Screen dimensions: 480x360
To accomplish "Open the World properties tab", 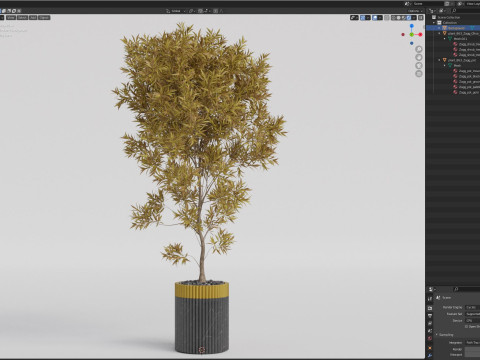I will tap(430, 338).
